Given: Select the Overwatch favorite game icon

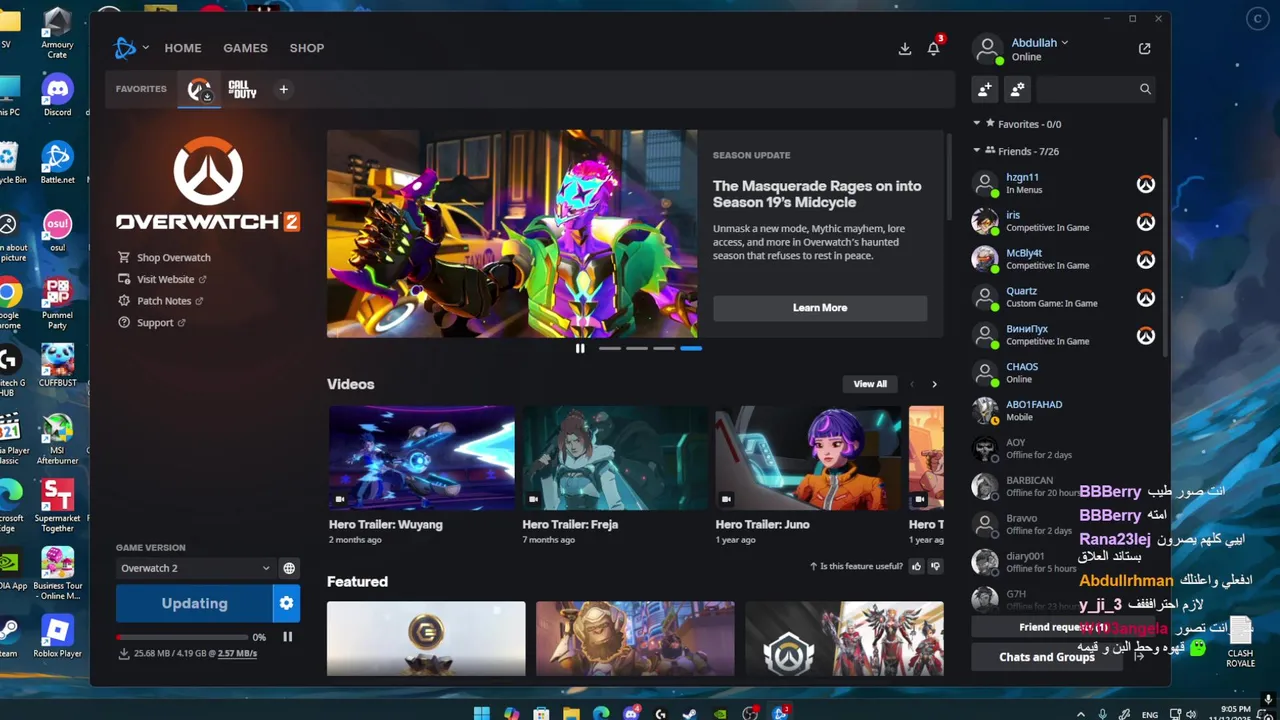Looking at the screenshot, I should [200, 89].
